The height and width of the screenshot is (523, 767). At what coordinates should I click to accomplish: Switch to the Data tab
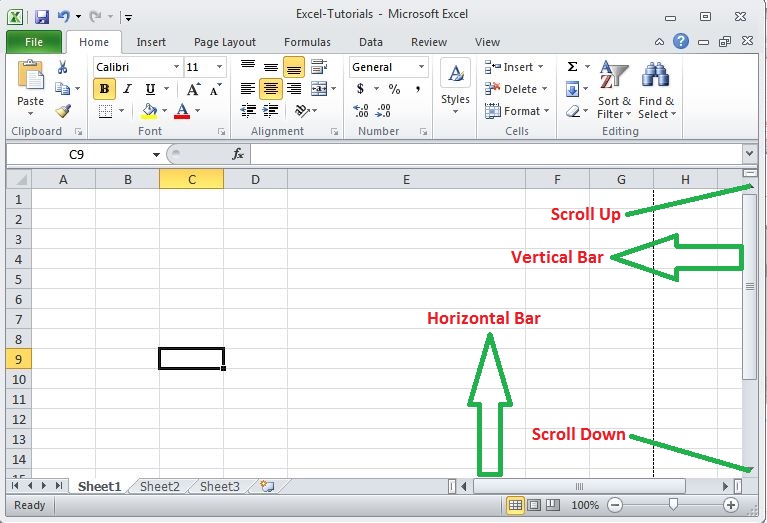pos(371,42)
